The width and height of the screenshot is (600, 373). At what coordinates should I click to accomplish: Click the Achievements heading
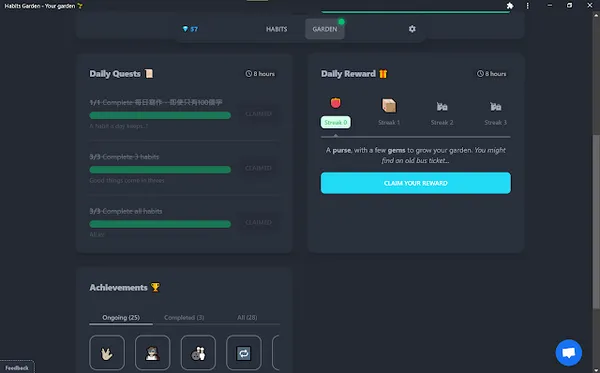(x=118, y=288)
